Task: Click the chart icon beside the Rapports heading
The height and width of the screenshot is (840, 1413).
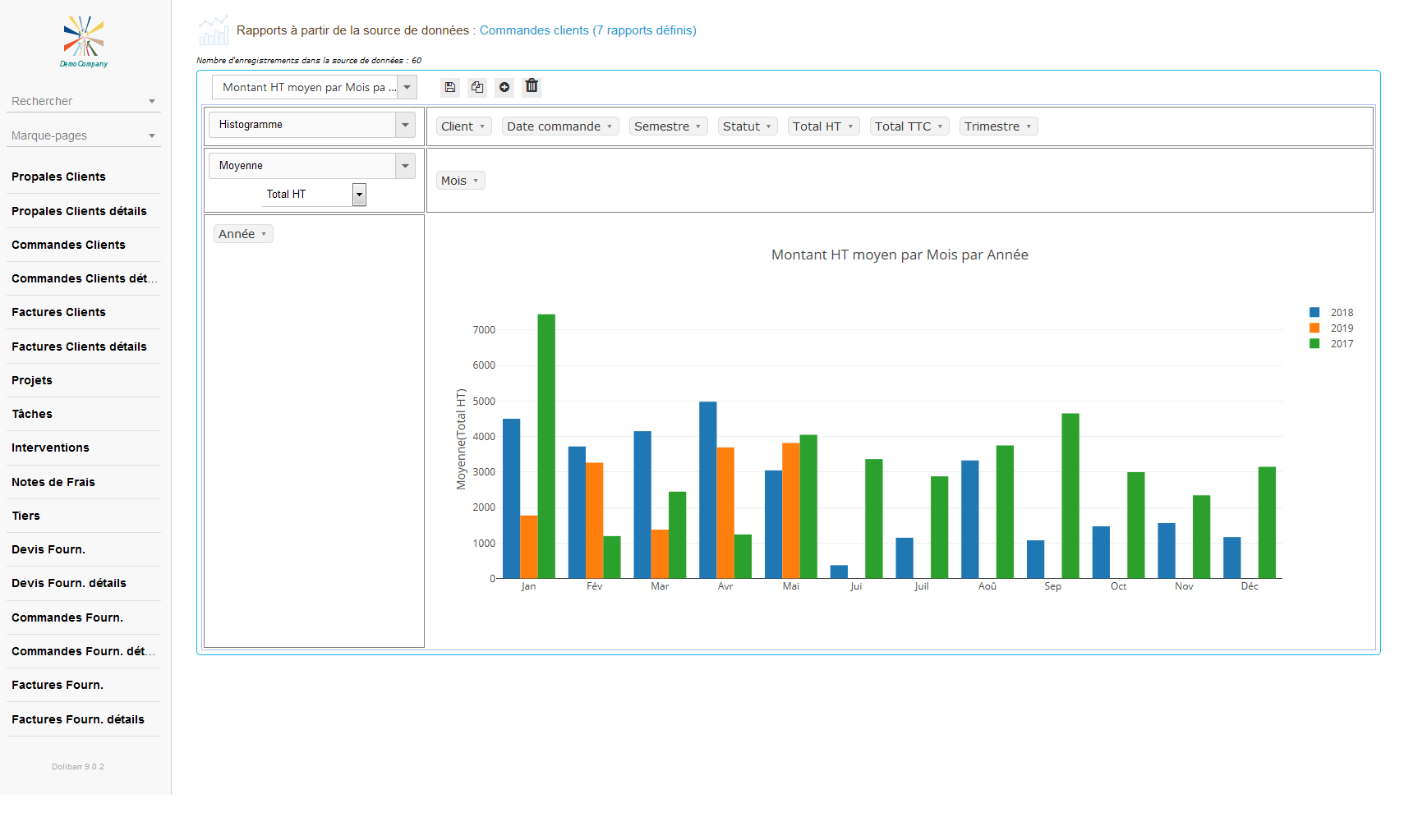Action: coord(214,30)
